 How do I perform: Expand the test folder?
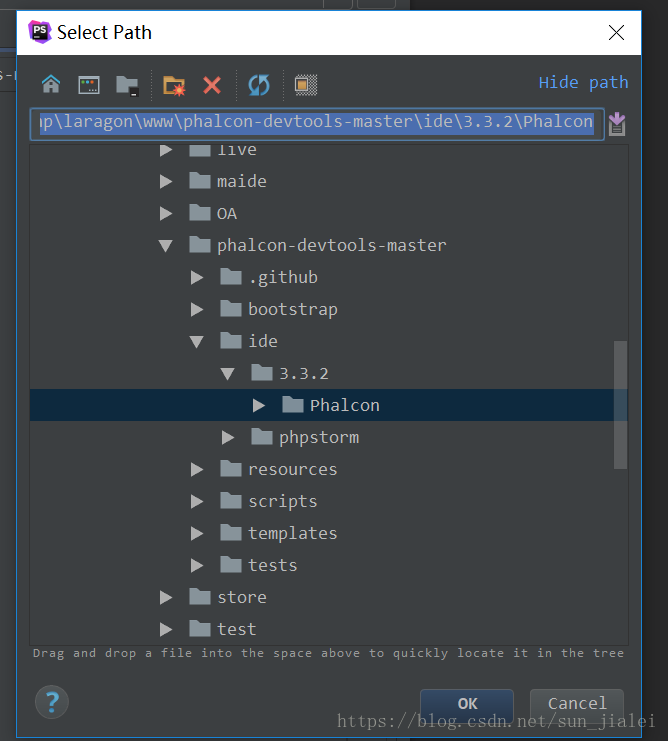[x=166, y=629]
